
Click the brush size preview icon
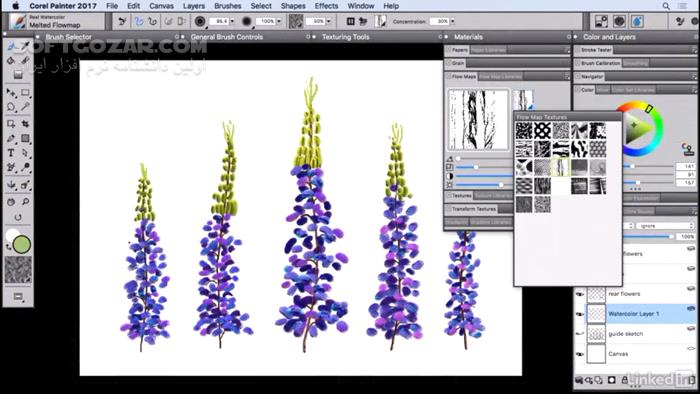pyautogui.click(x=200, y=21)
